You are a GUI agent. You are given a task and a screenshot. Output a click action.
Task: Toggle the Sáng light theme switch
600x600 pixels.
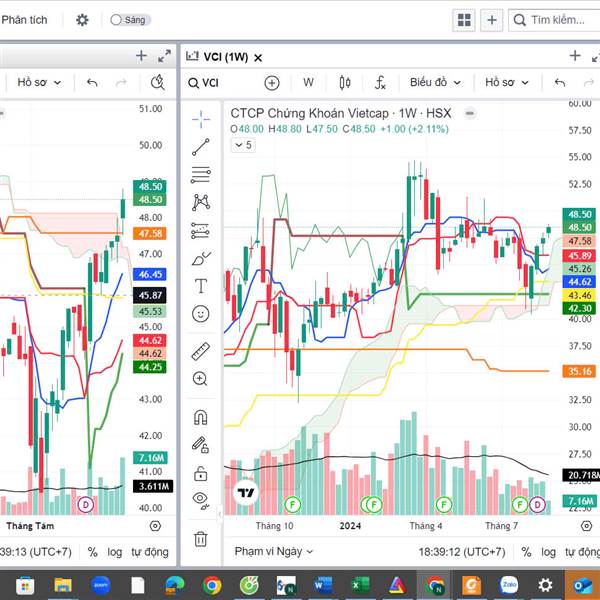coord(130,20)
